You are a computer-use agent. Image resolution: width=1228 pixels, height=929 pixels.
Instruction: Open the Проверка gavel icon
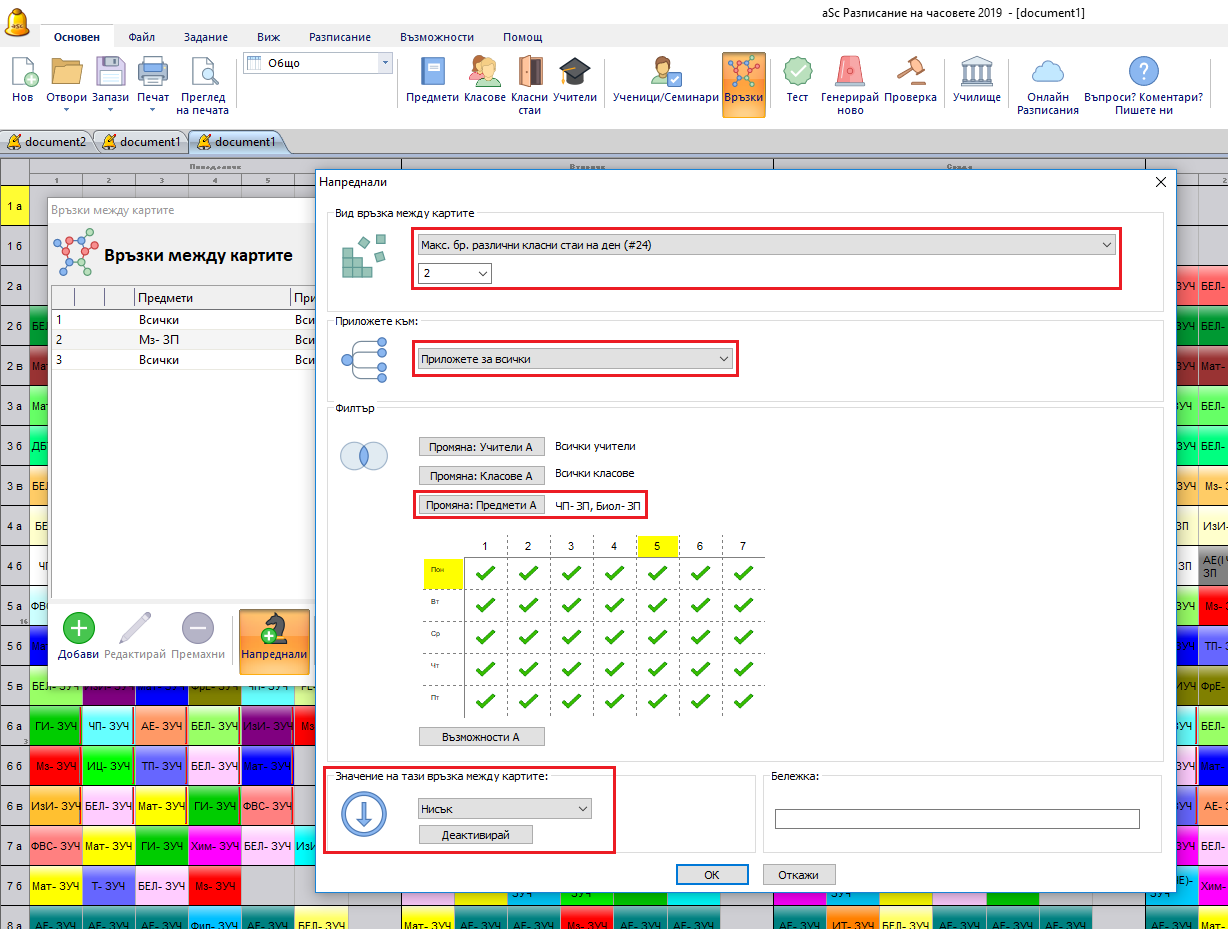[910, 79]
